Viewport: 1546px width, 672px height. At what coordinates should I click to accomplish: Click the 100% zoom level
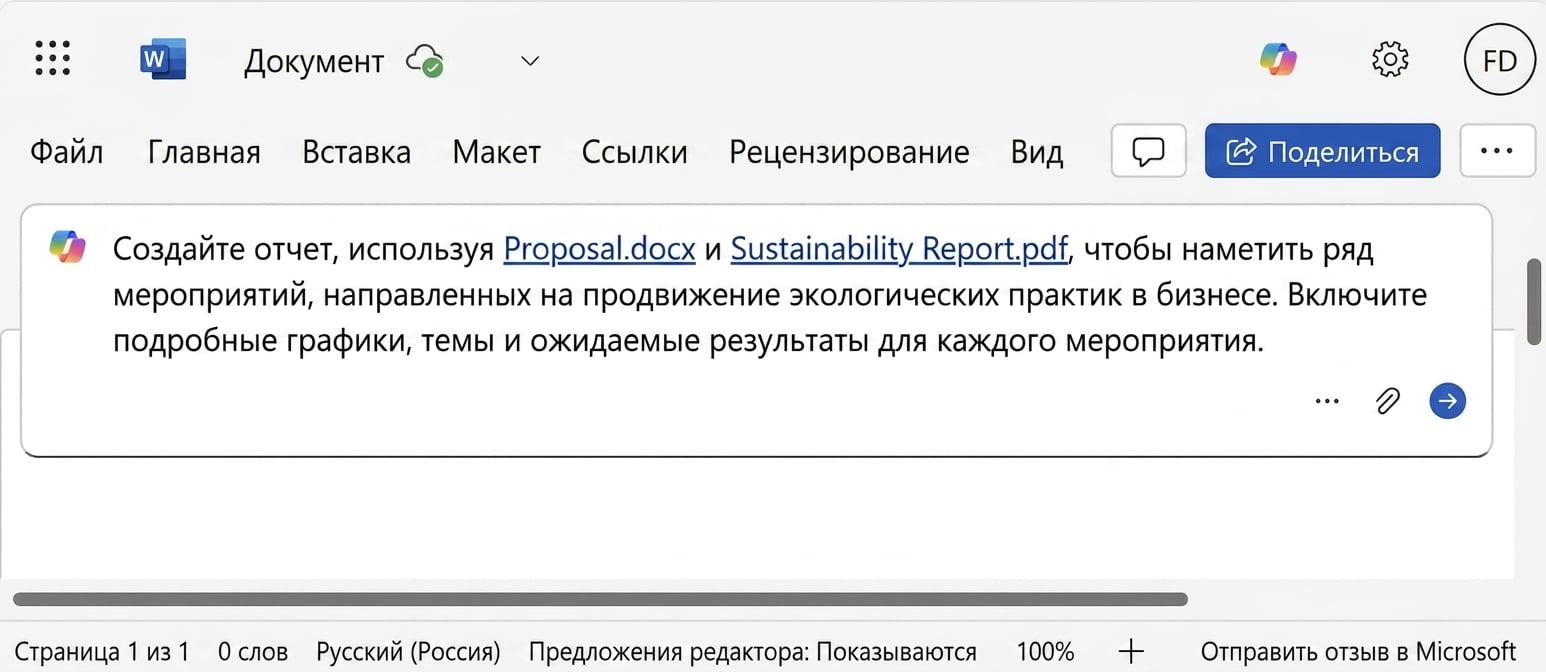tap(1045, 652)
